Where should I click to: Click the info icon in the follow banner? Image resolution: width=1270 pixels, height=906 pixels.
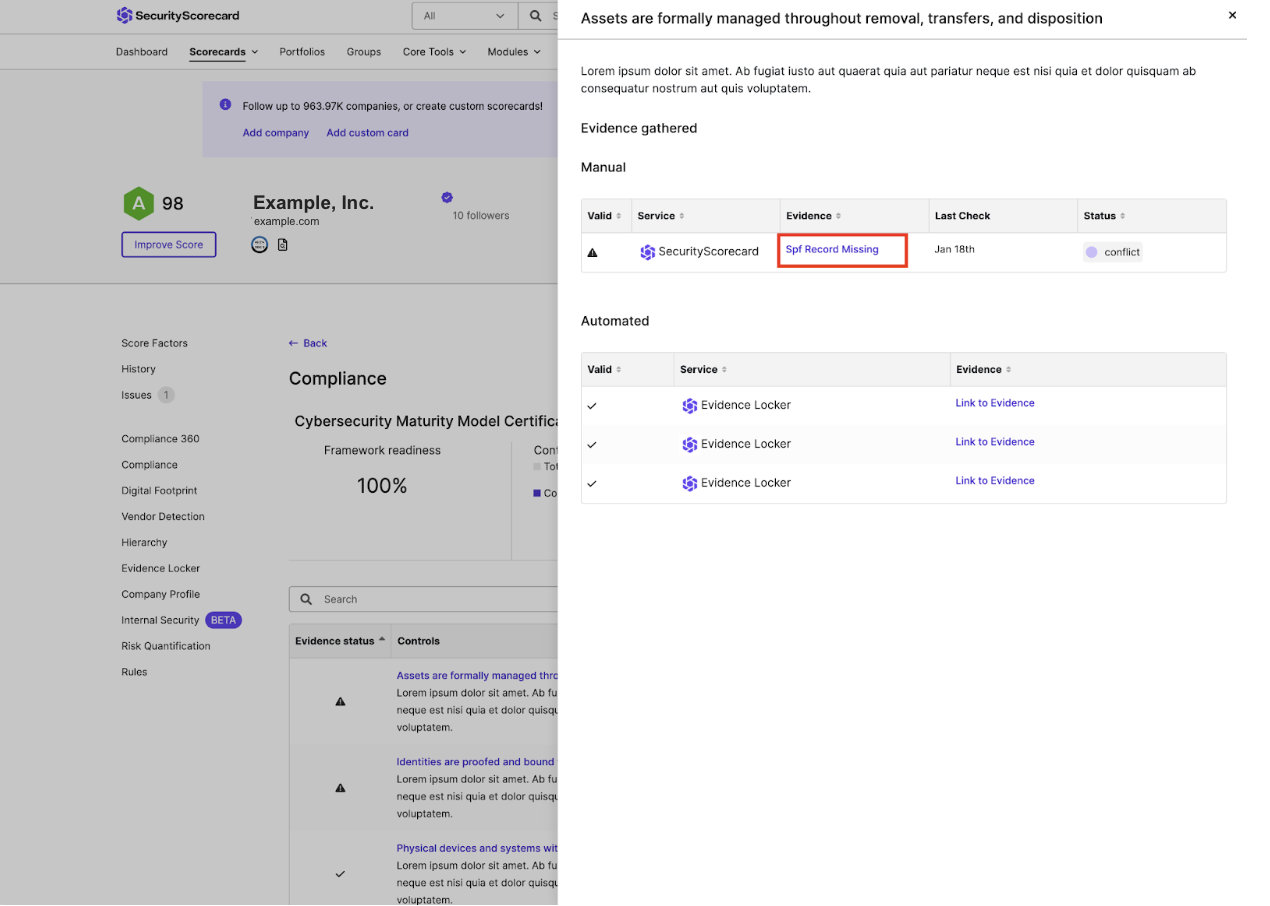click(225, 105)
